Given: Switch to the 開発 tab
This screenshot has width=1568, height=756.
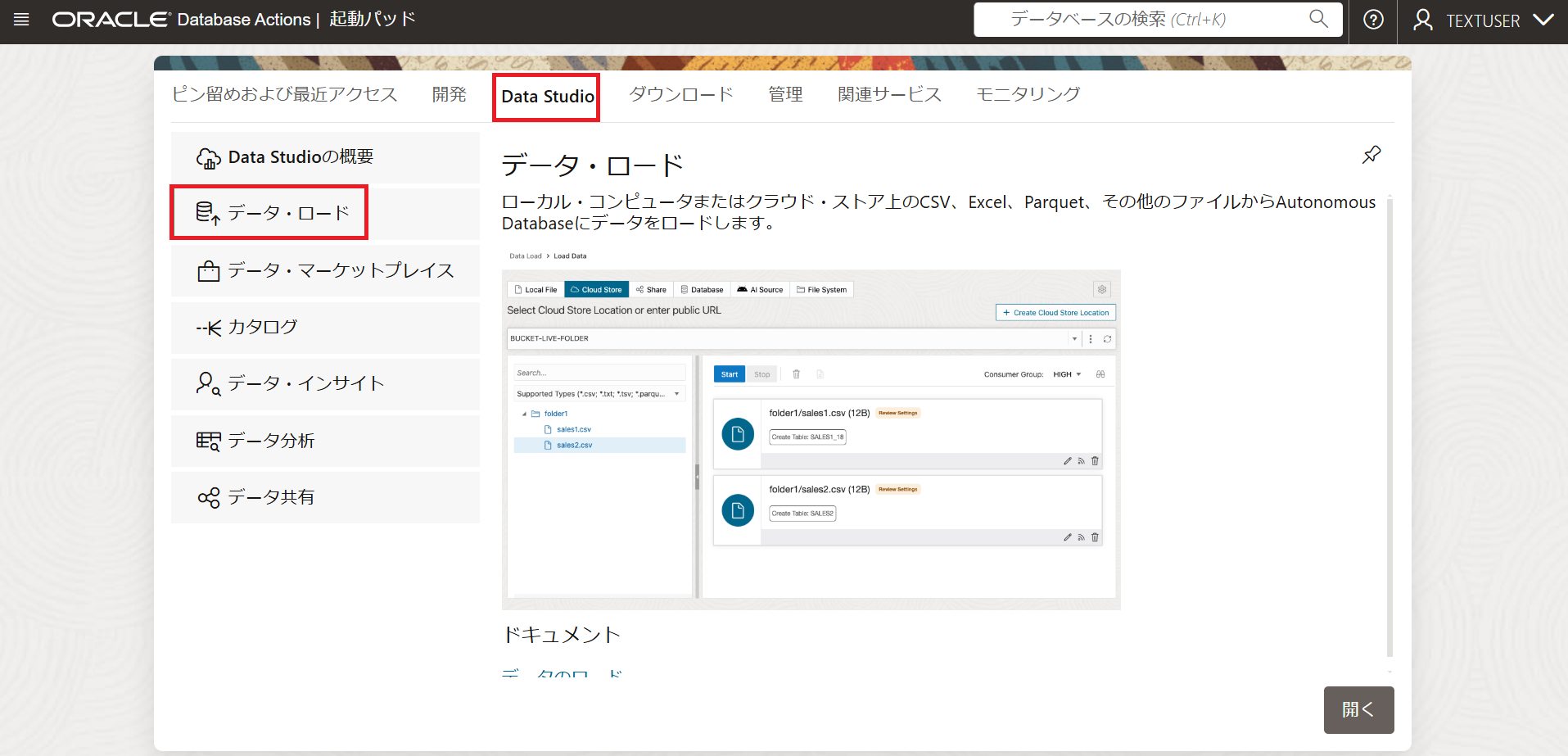Looking at the screenshot, I should 449,95.
